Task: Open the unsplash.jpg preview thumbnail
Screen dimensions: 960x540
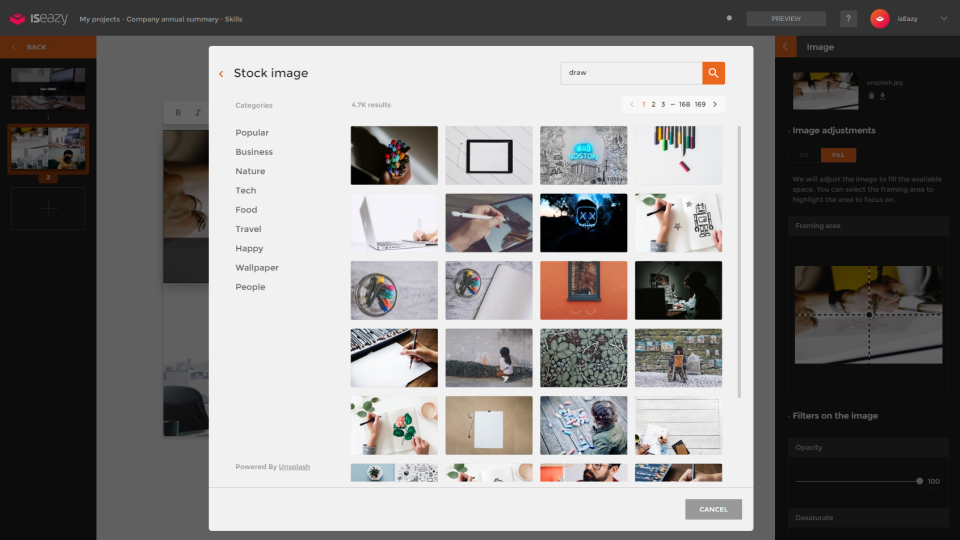Action: click(825, 91)
